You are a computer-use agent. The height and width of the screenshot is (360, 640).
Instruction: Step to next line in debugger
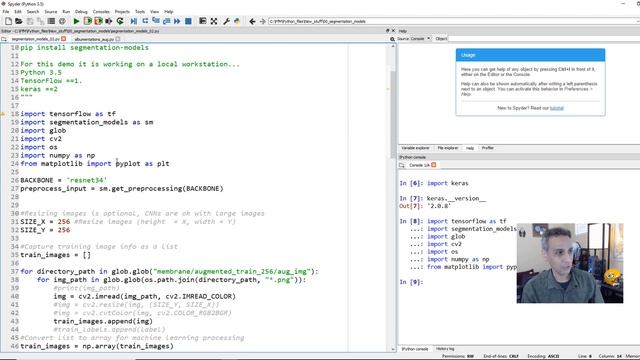click(145, 21)
